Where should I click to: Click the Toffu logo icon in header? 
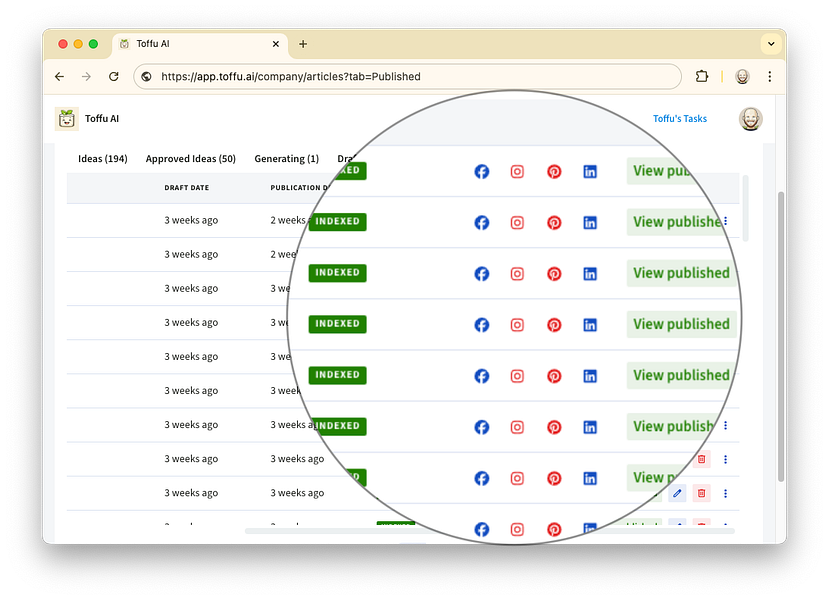click(x=67, y=118)
